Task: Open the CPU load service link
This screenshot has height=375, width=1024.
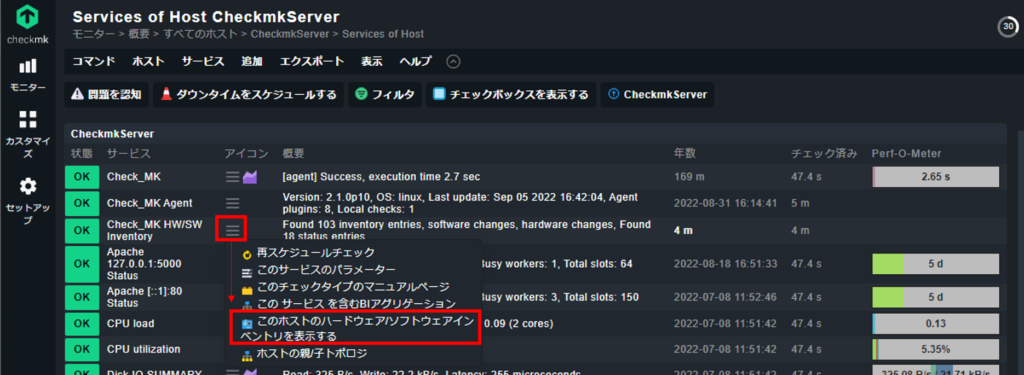Action: (131, 323)
